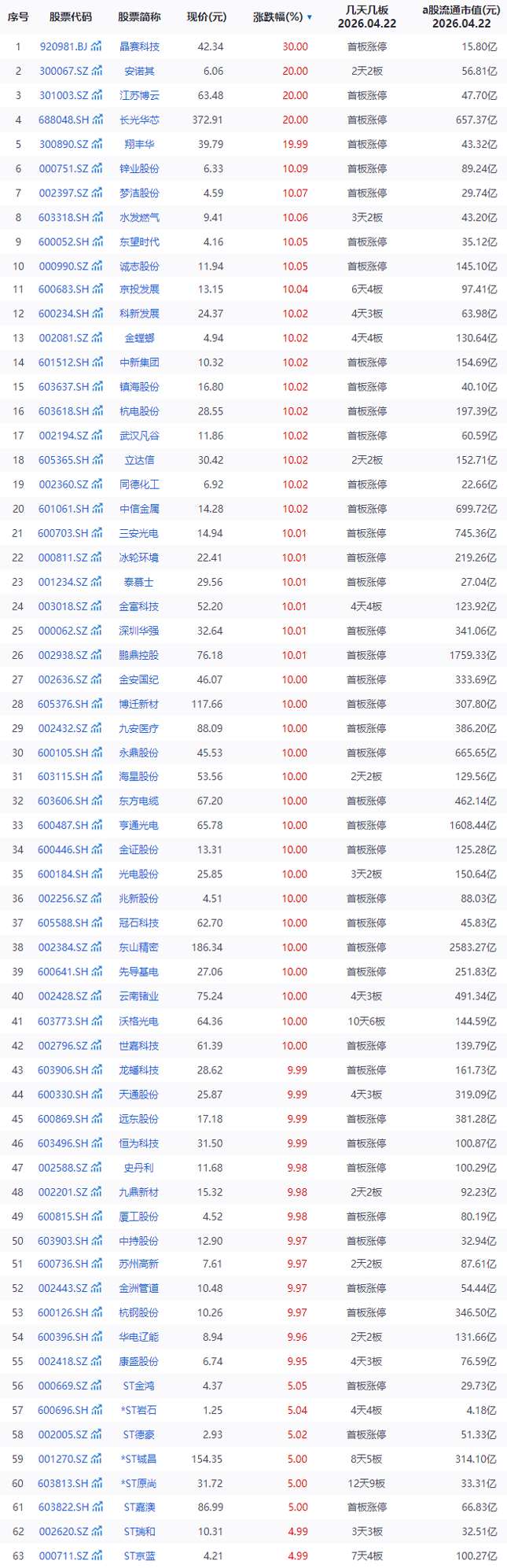Open the stock code link 603813.SH

64,1483
